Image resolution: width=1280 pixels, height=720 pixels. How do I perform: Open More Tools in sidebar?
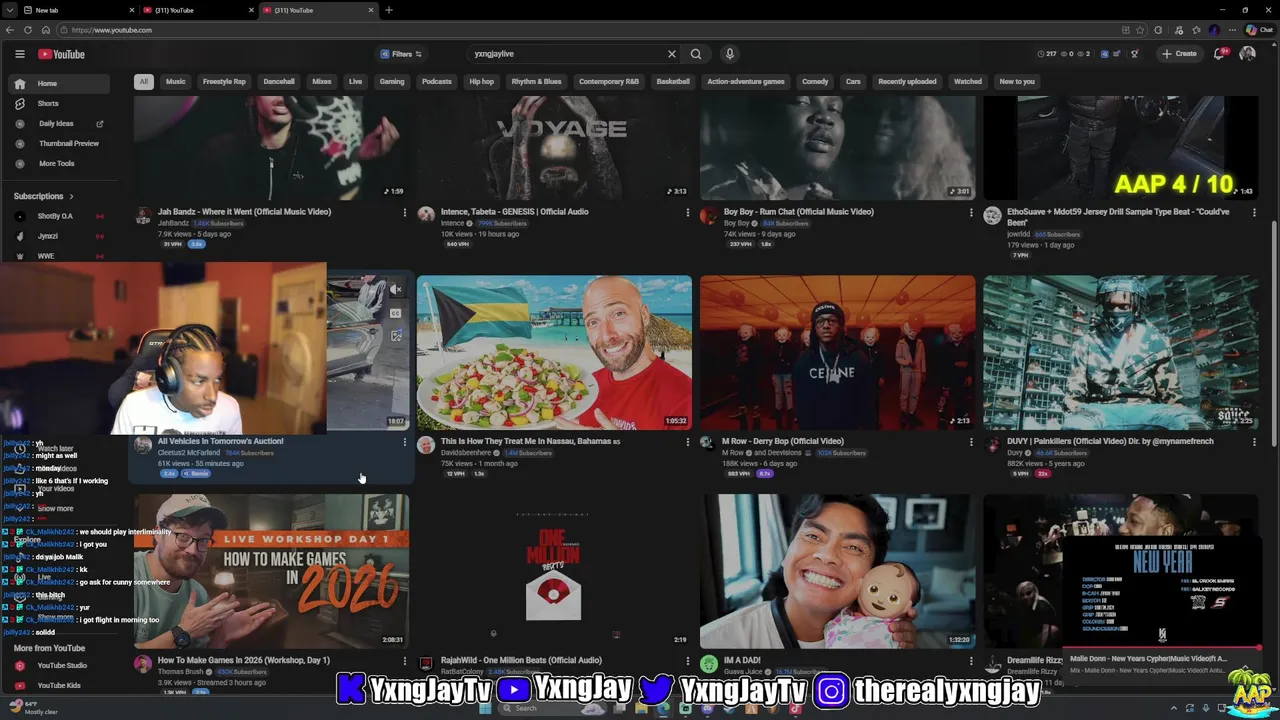[x=58, y=163]
